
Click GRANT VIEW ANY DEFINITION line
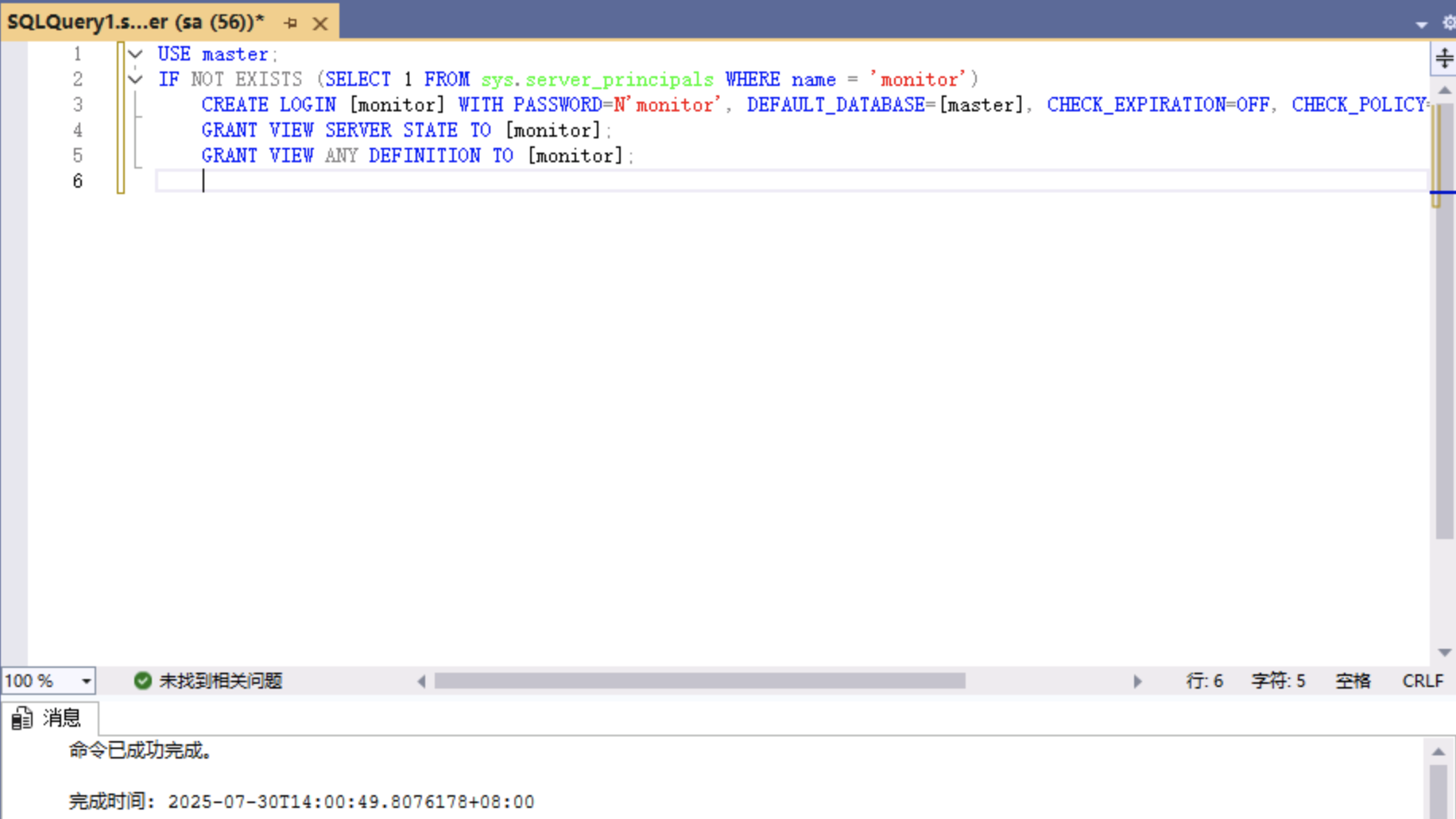[x=417, y=156]
